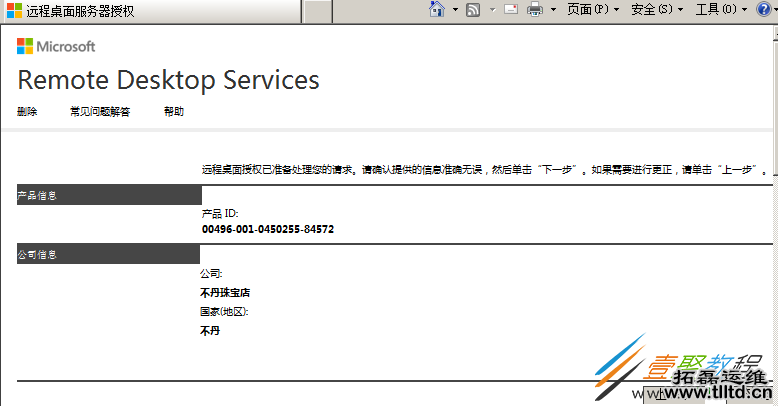Image resolution: width=778 pixels, height=406 pixels.
Task: Open the feeds dropdown arrow
Action: click(492, 9)
